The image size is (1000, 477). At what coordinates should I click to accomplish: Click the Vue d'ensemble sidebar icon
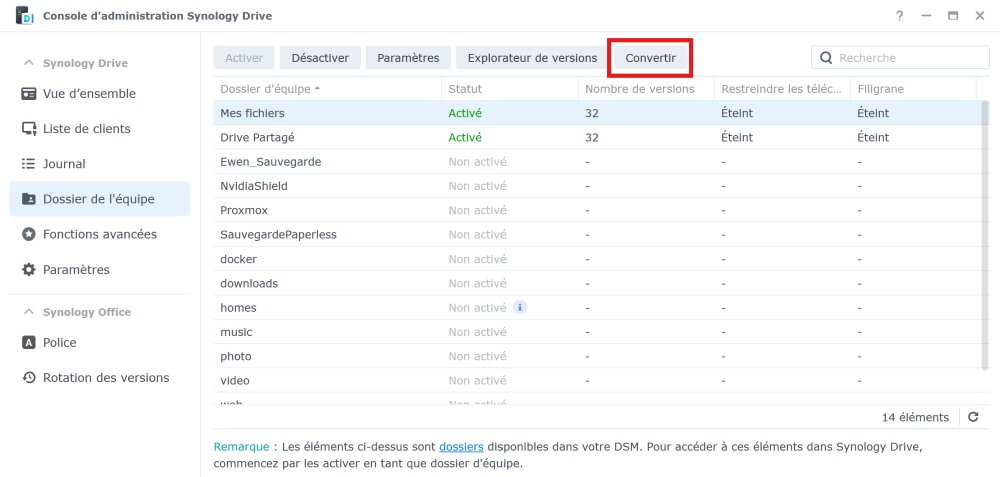29,94
